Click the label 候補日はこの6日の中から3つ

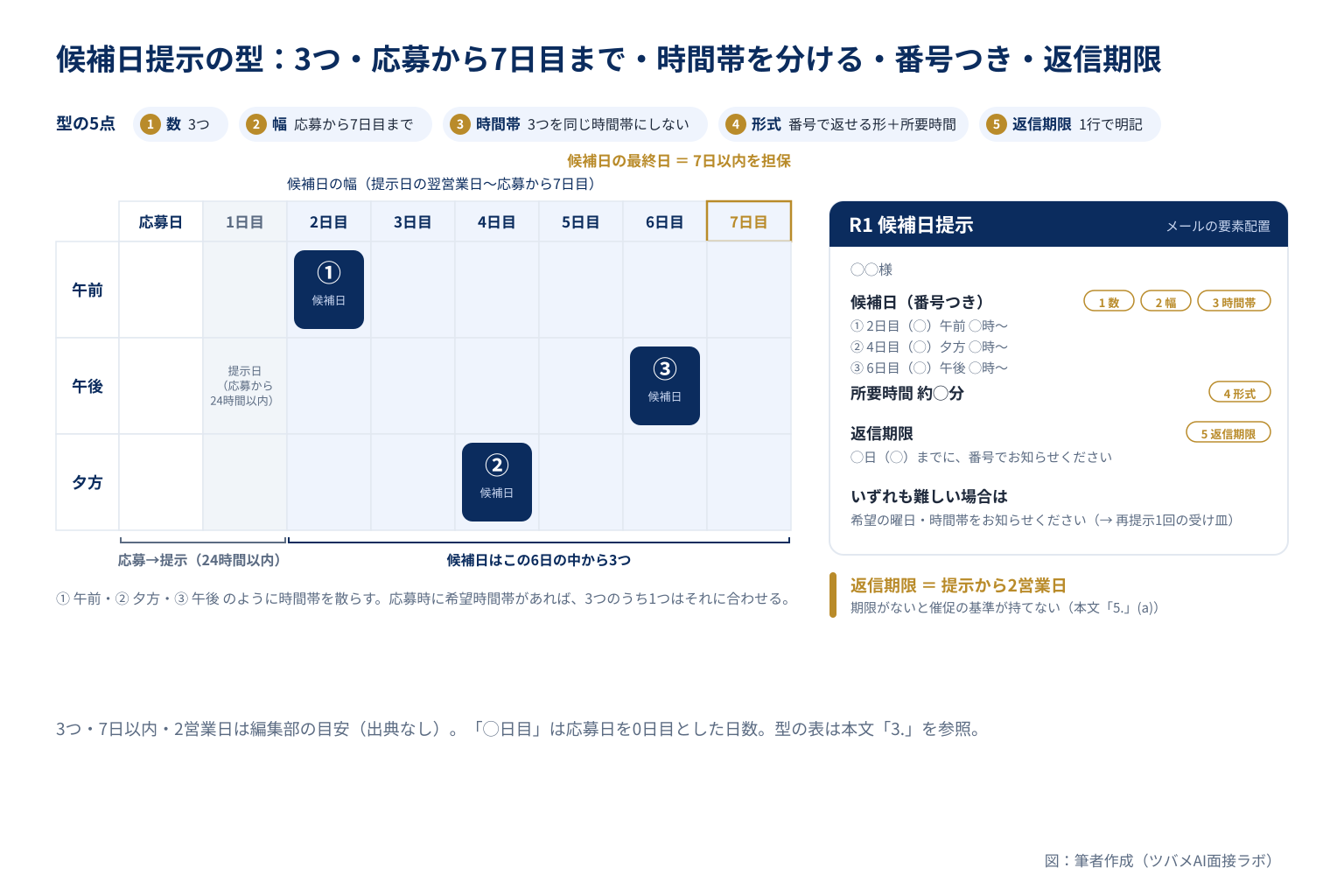click(x=539, y=560)
